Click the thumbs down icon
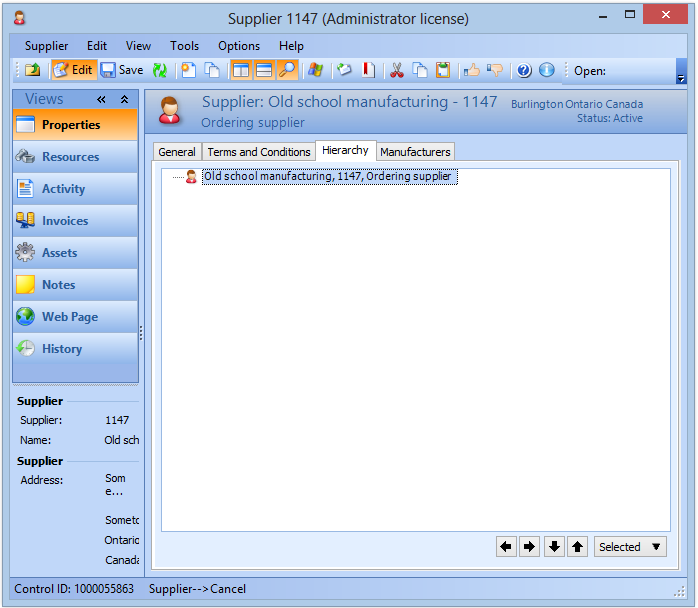The height and width of the screenshot is (608, 698). pyautogui.click(x=495, y=70)
